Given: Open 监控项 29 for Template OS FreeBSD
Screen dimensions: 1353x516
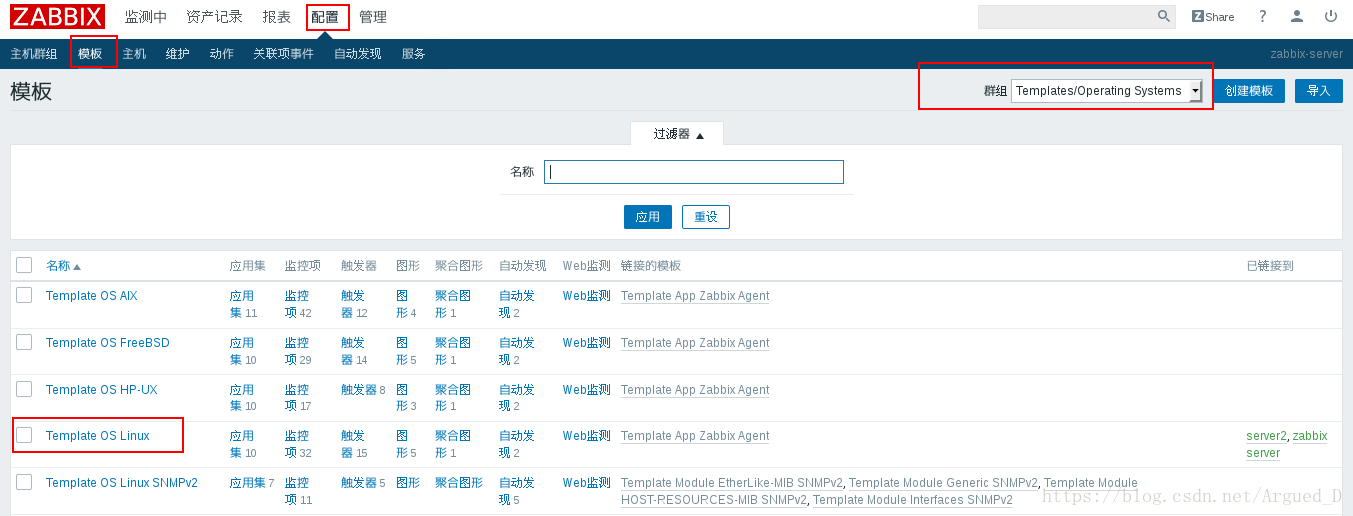Looking at the screenshot, I should (x=298, y=351).
